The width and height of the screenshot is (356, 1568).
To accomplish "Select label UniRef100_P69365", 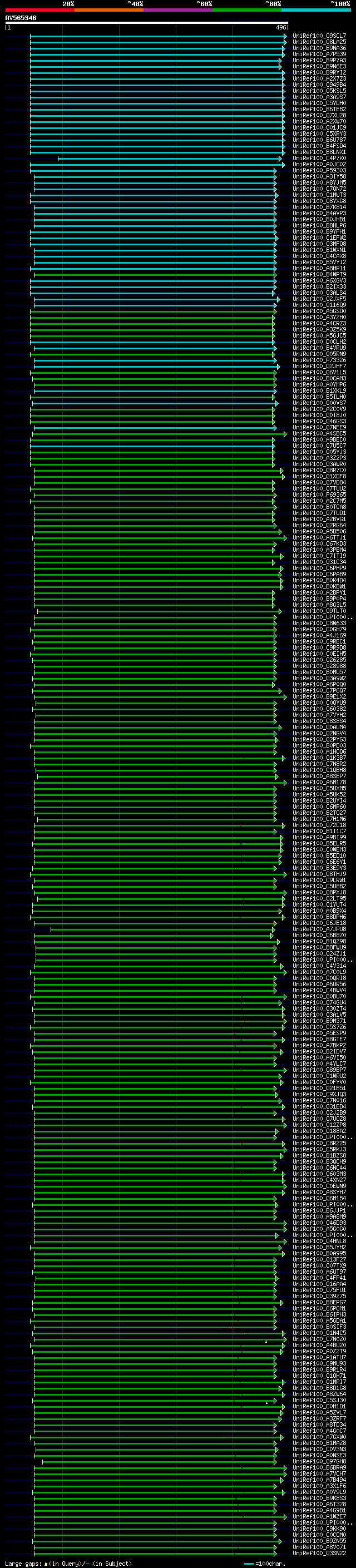I will (x=319, y=494).
